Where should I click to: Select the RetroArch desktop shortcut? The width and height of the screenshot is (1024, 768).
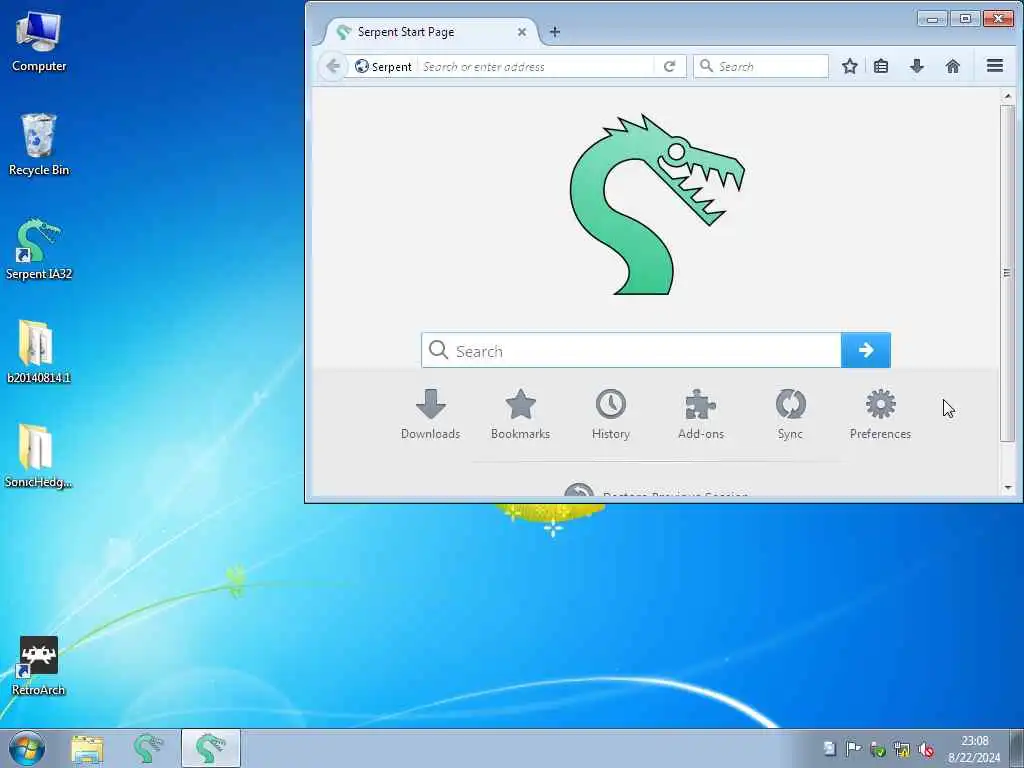(x=39, y=666)
